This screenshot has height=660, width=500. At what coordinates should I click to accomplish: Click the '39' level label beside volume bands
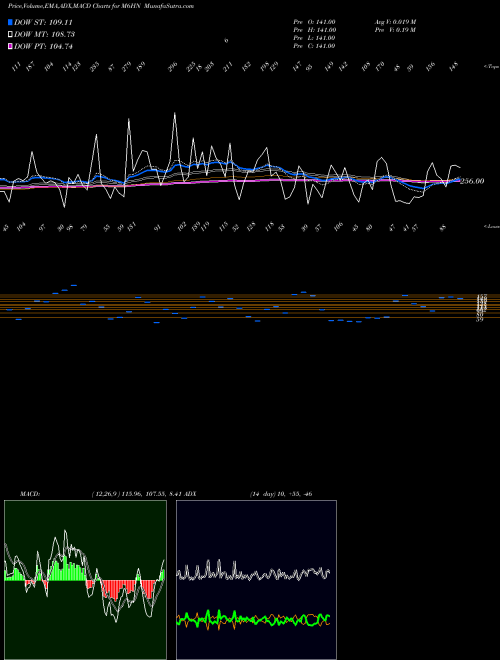click(479, 319)
